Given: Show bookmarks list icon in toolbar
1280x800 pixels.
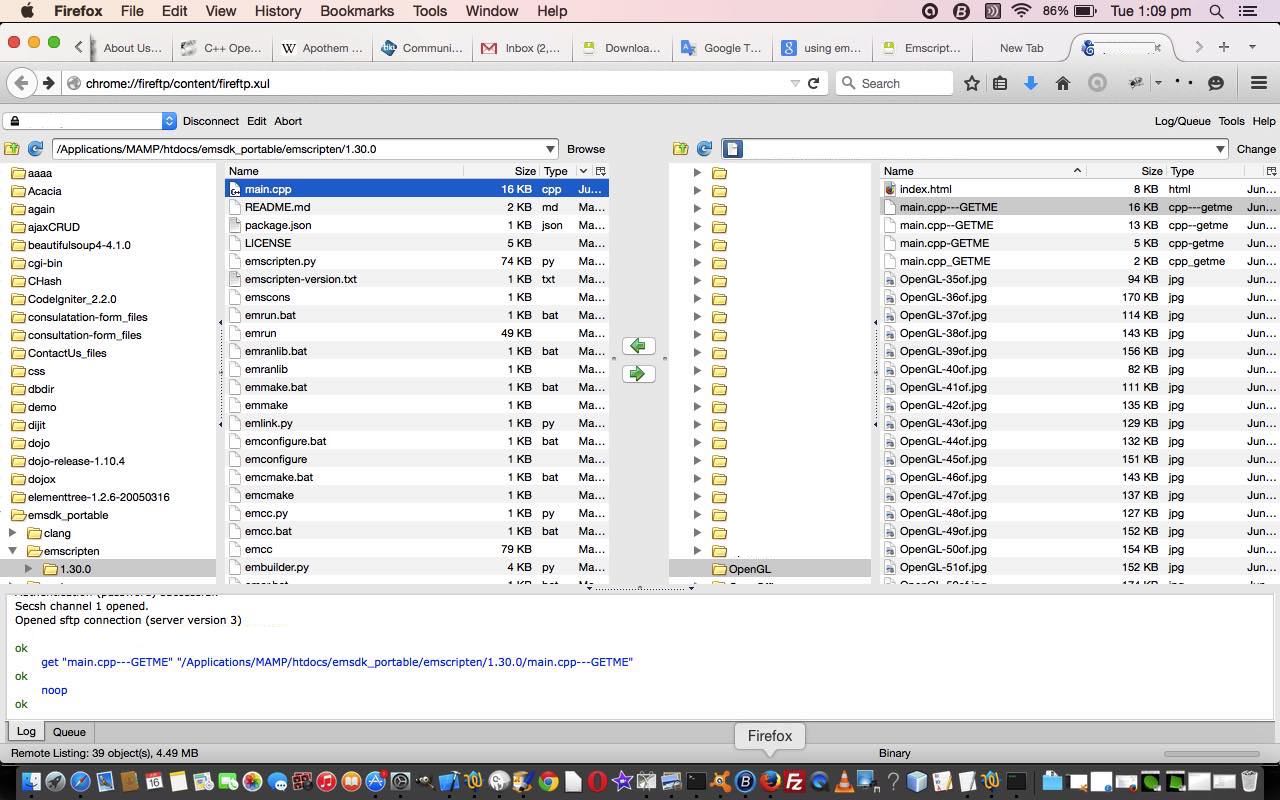Looking at the screenshot, I should (1000, 83).
